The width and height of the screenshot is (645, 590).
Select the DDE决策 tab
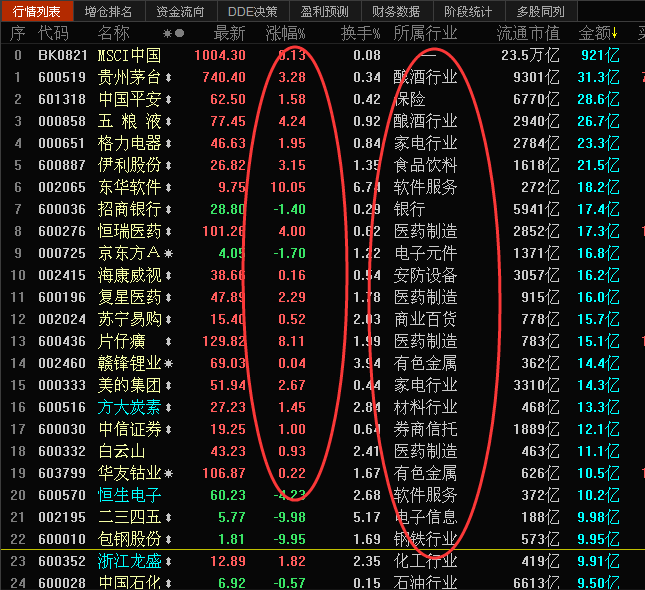click(x=253, y=11)
